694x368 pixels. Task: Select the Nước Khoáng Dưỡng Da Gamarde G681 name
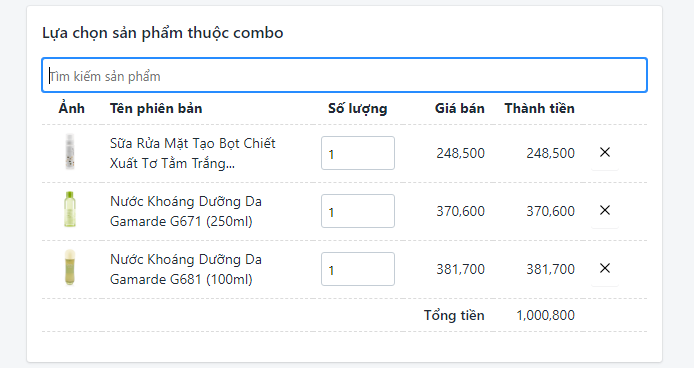[x=186, y=269]
